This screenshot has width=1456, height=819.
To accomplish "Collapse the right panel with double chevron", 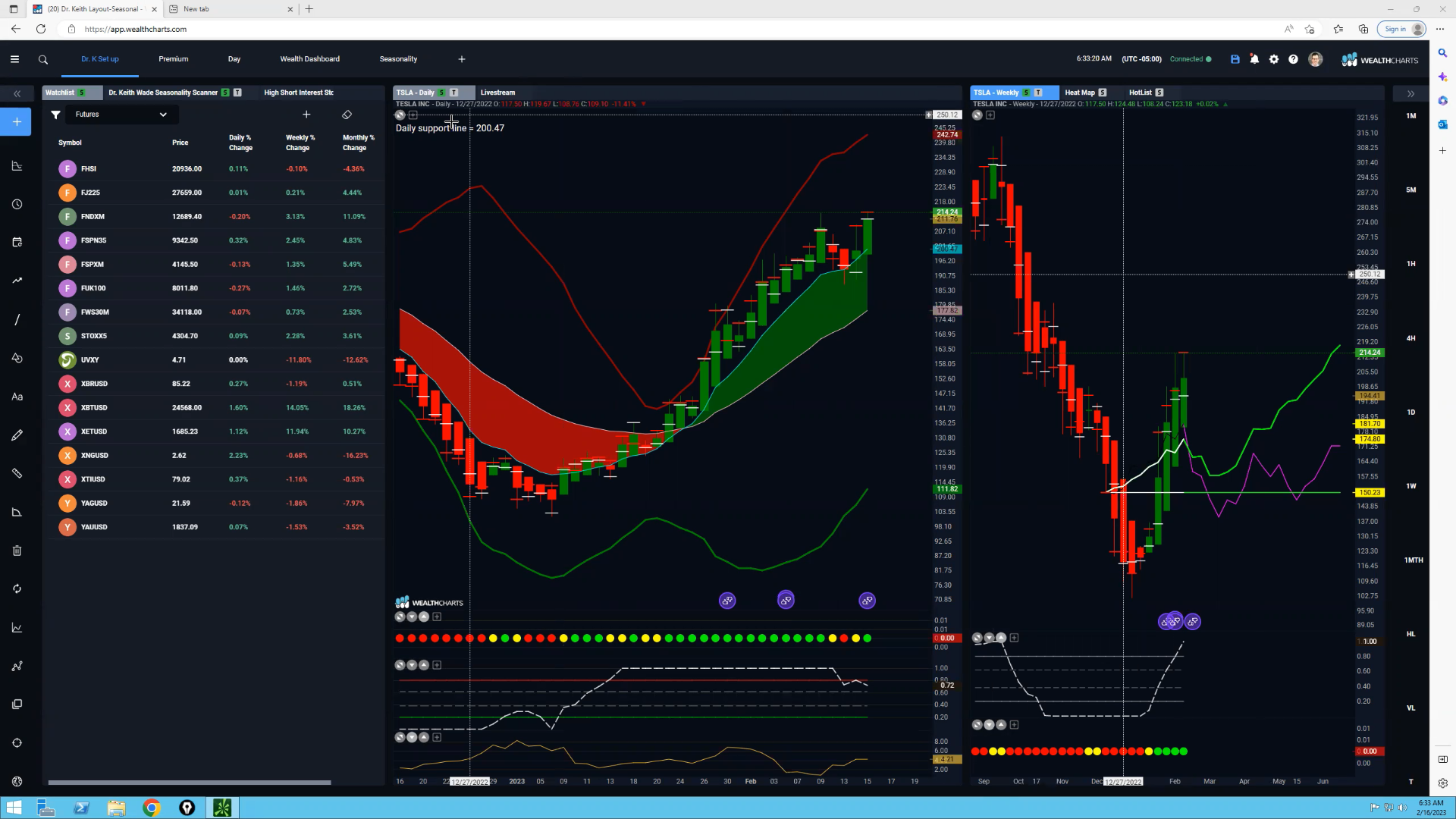I will coord(1410,93).
